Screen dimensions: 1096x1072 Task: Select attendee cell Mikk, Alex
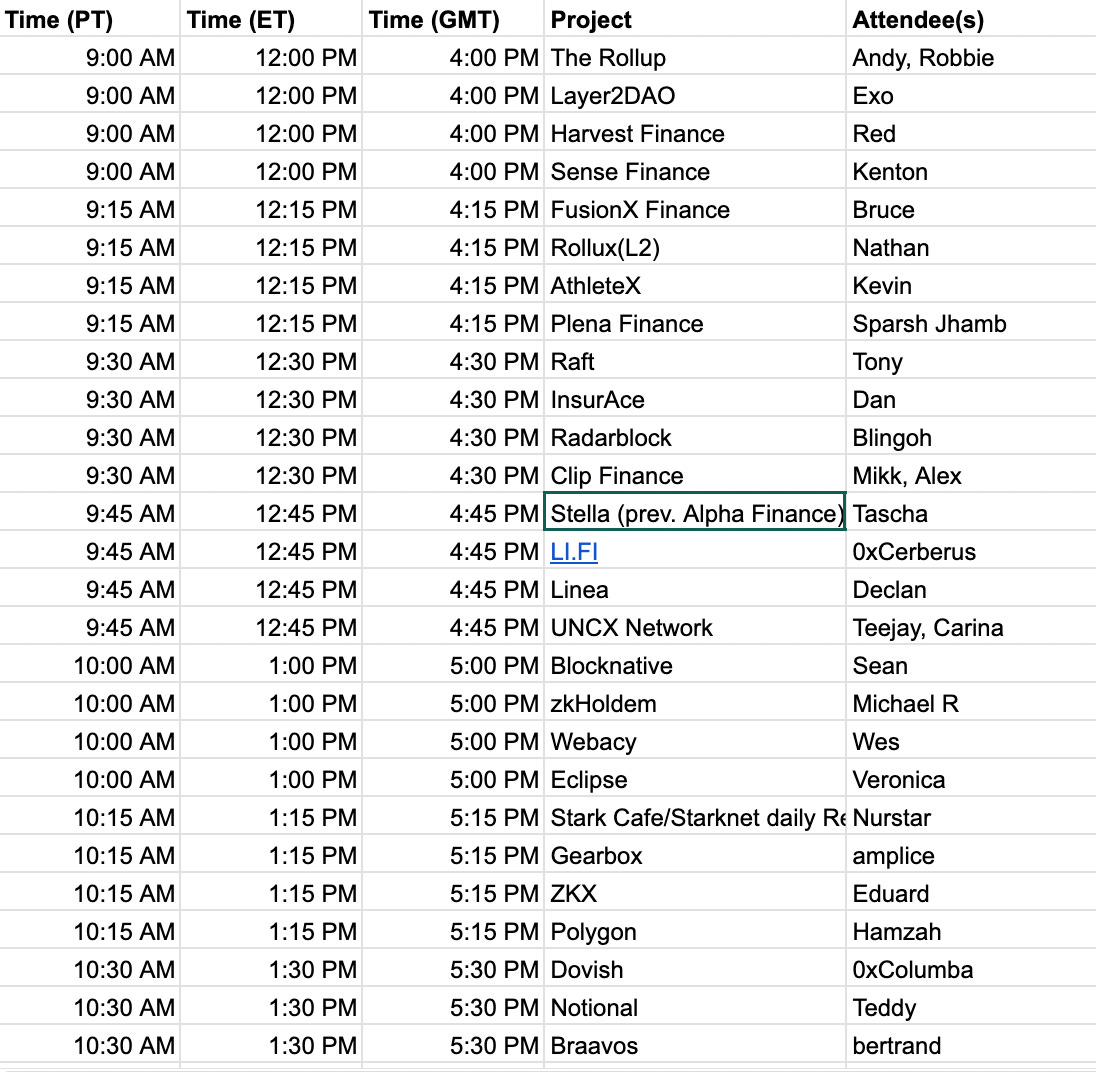tap(972, 475)
